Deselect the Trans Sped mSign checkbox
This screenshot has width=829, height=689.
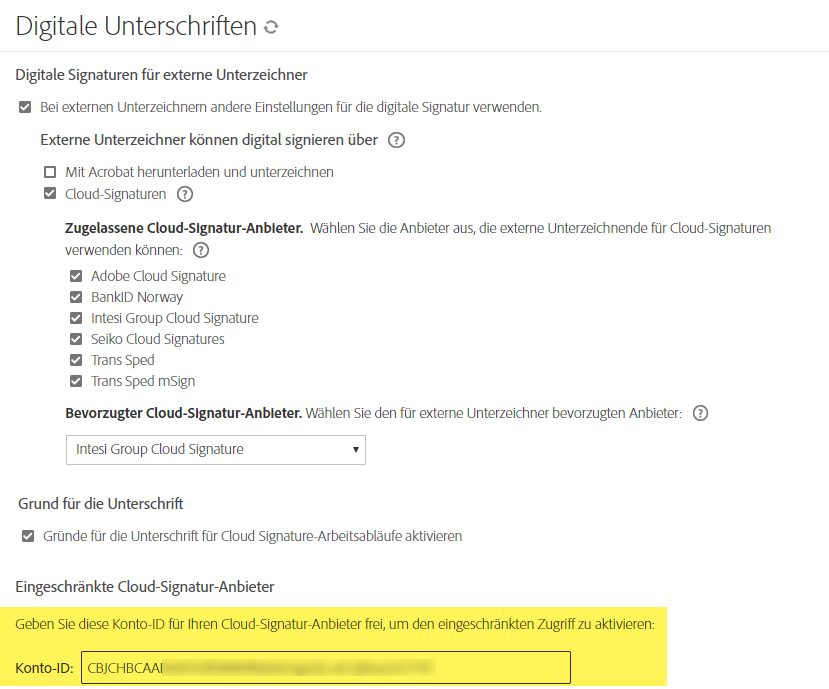click(75, 381)
